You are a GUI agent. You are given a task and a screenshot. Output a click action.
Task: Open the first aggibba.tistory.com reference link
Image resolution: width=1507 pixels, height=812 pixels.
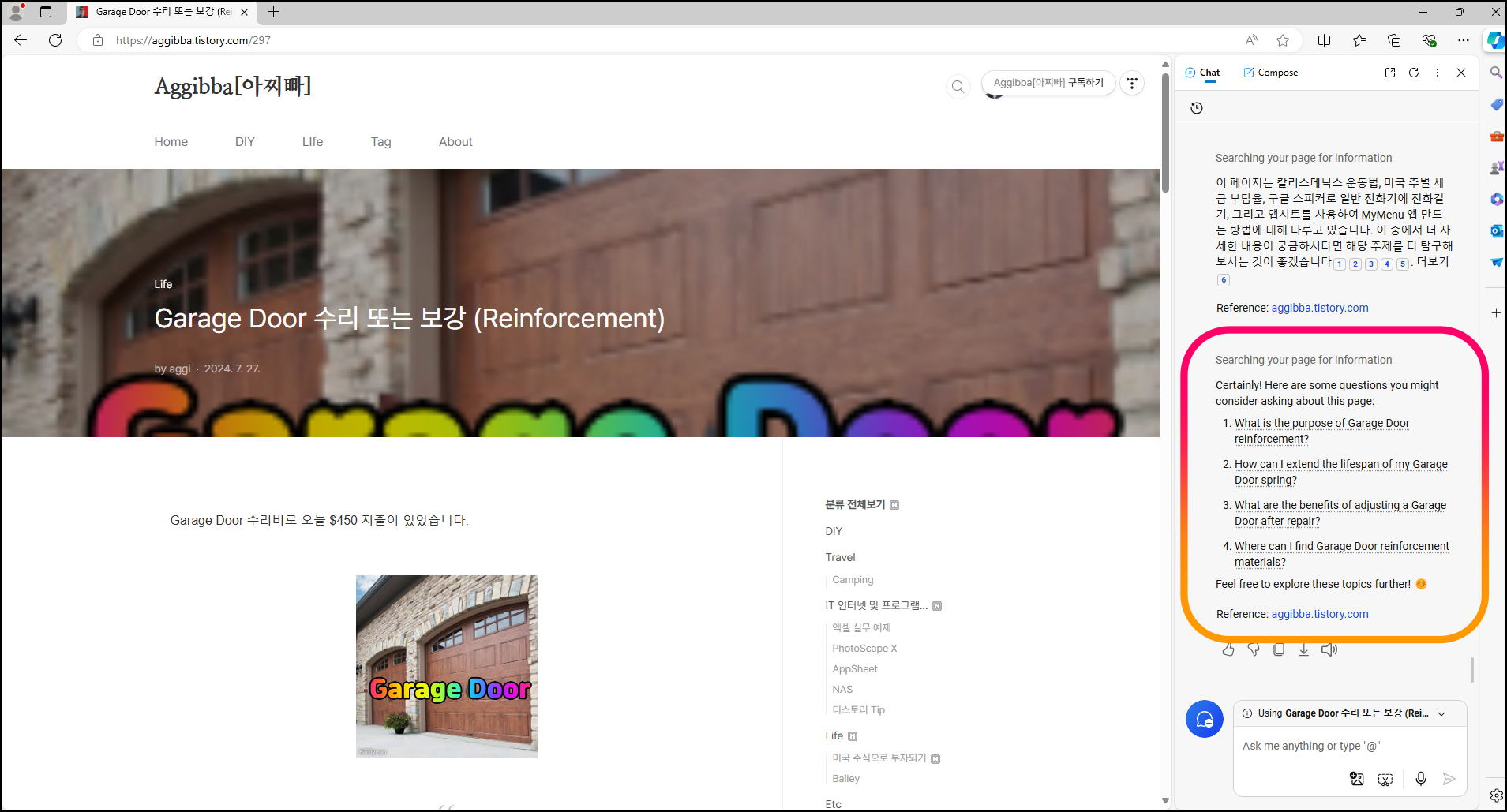tap(1320, 308)
